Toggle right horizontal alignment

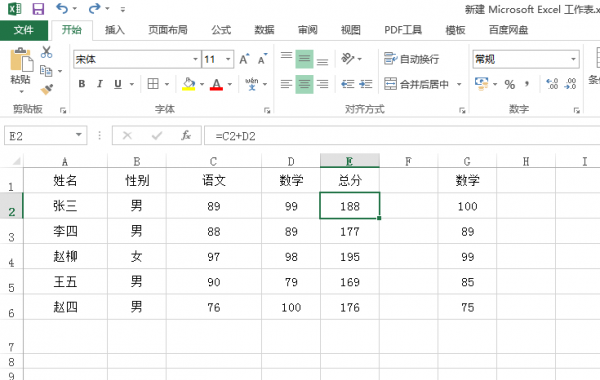[322, 84]
